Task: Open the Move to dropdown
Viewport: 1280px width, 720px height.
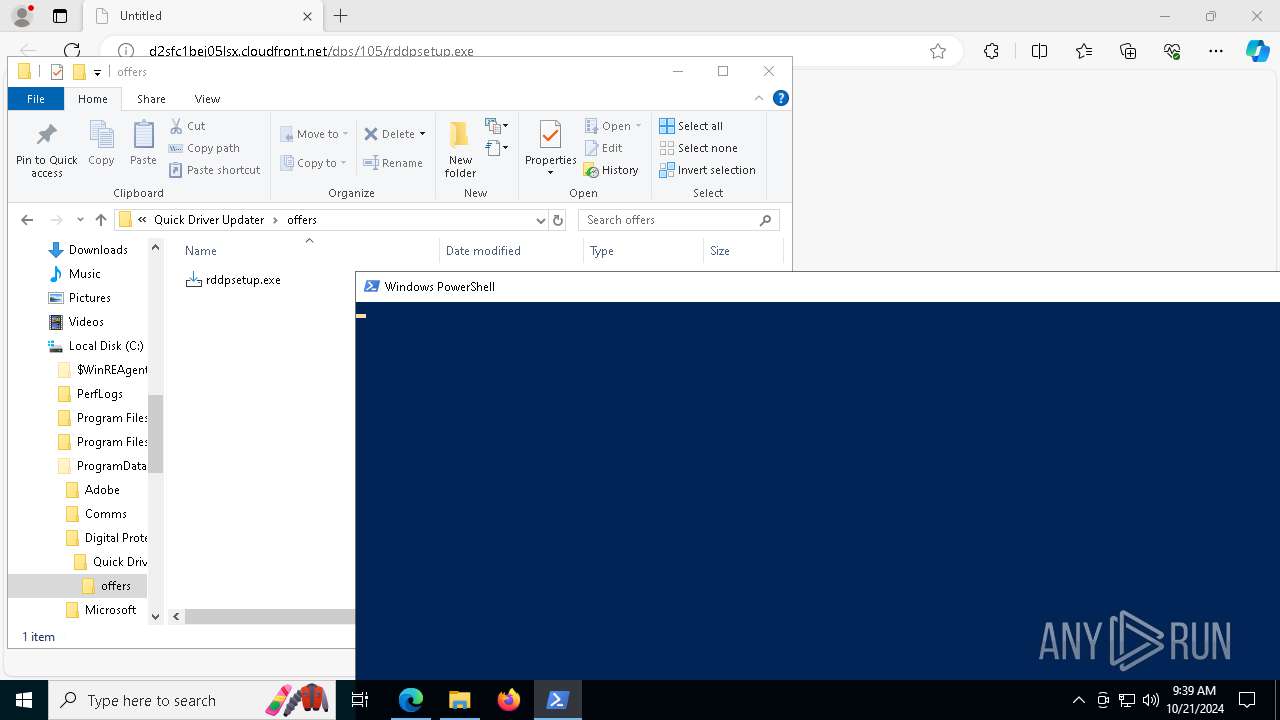Action: [x=314, y=134]
